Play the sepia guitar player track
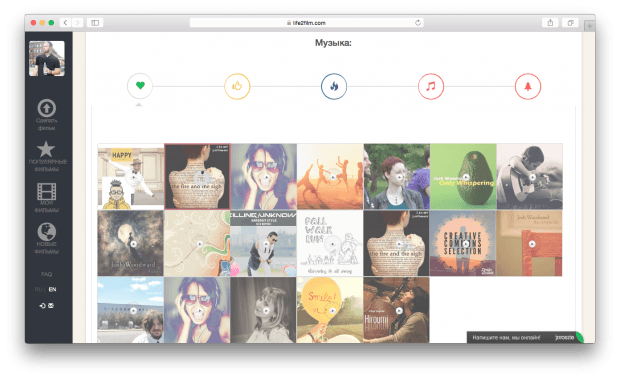Screen dimensions: 620x379 pos(532,177)
